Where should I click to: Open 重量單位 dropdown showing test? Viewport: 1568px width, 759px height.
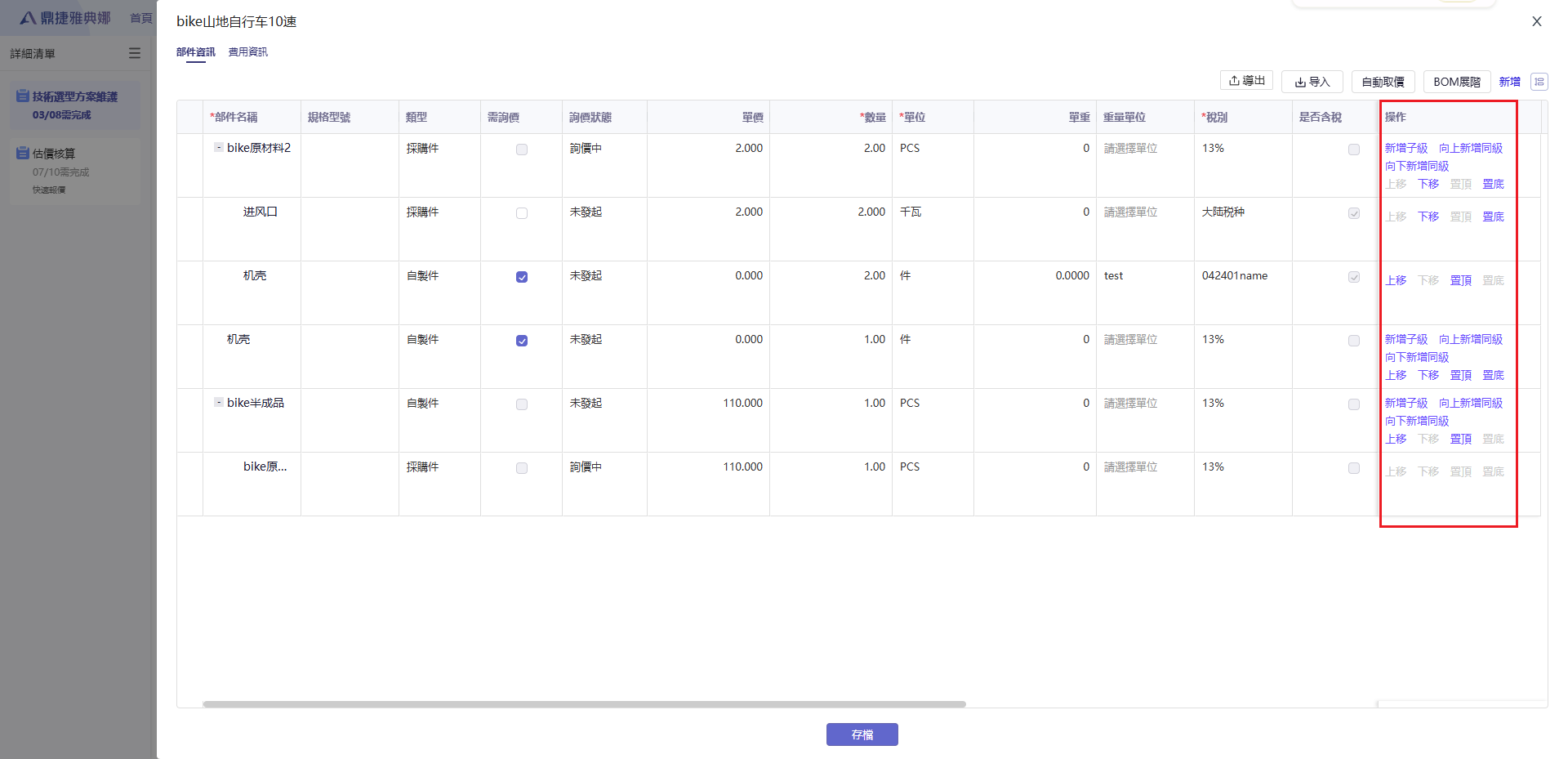coord(1145,276)
